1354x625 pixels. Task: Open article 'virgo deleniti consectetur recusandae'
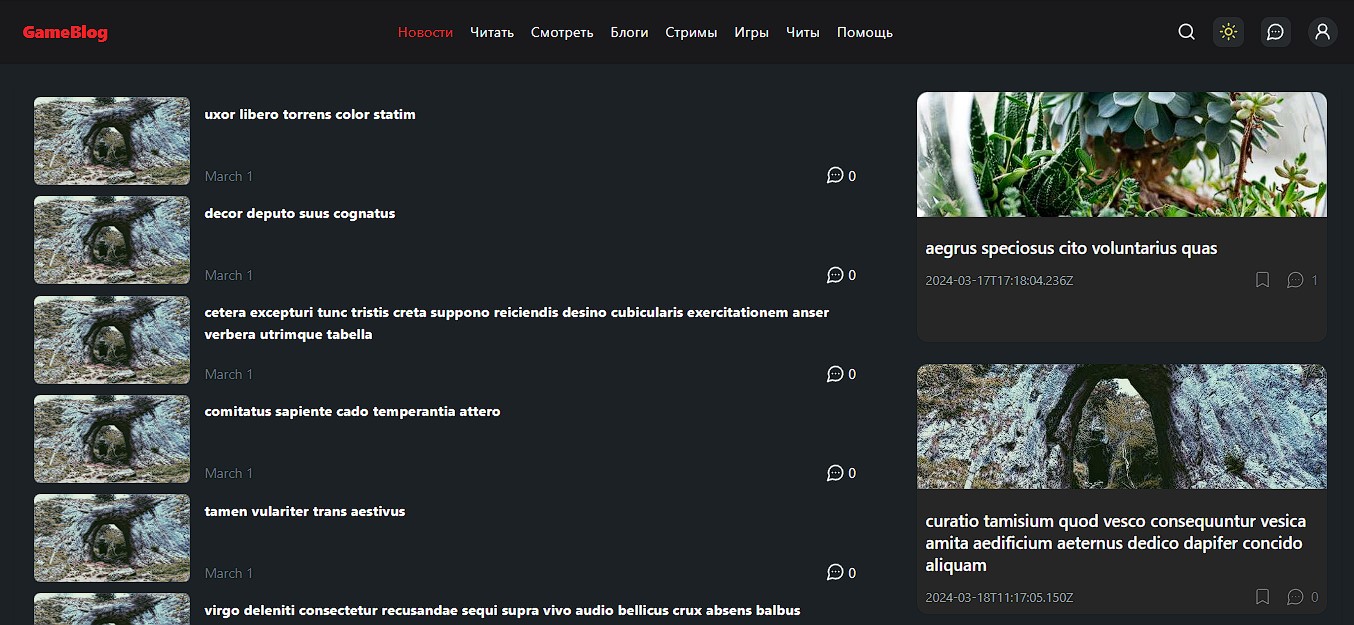(x=502, y=610)
